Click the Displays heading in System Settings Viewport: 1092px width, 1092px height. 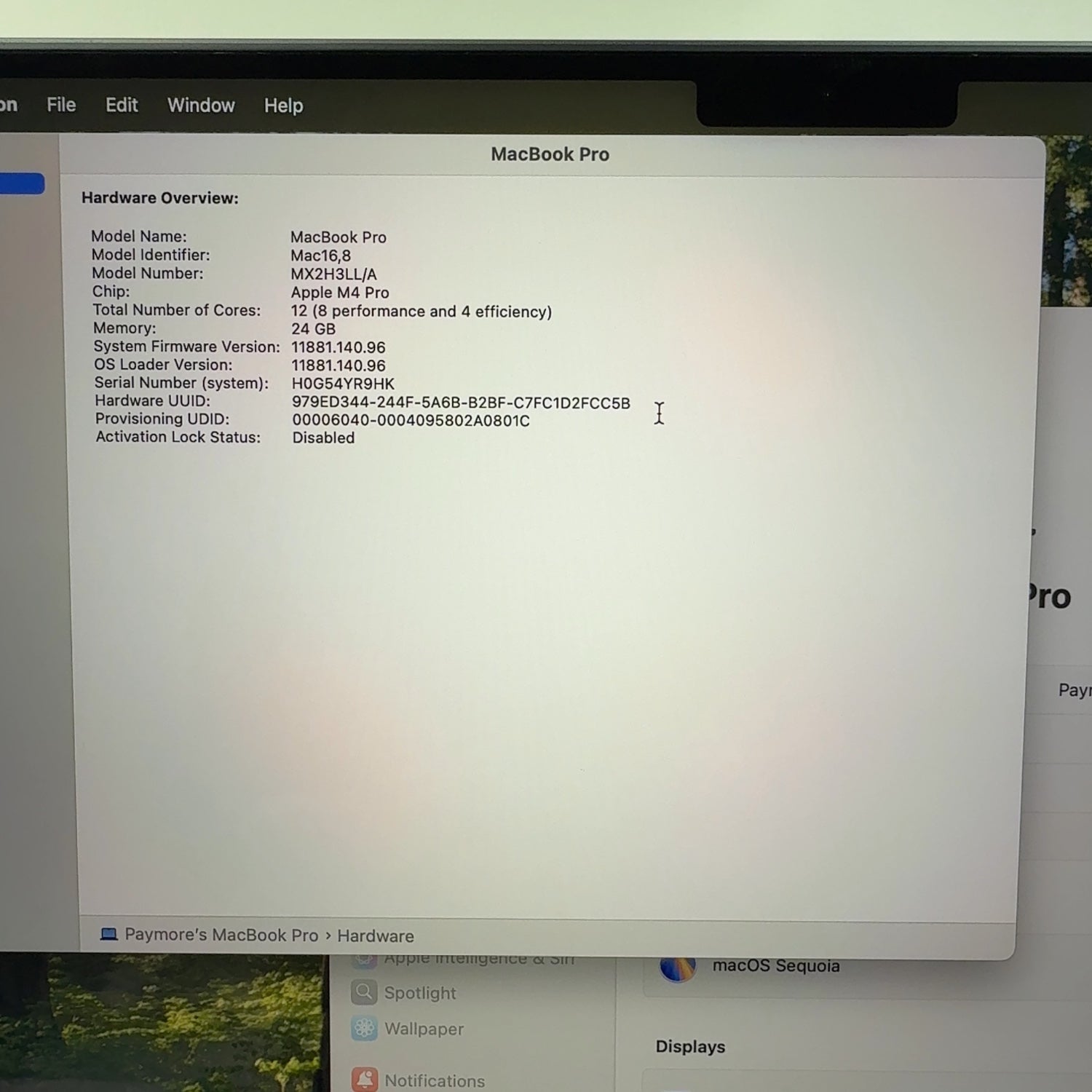pos(690,1047)
